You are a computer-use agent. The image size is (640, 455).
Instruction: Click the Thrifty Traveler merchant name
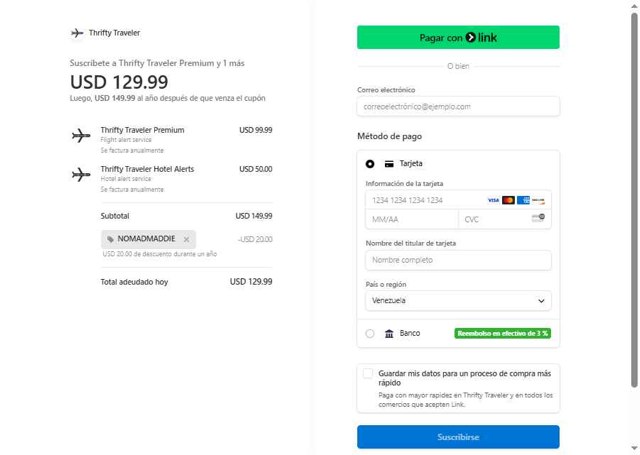(114, 33)
